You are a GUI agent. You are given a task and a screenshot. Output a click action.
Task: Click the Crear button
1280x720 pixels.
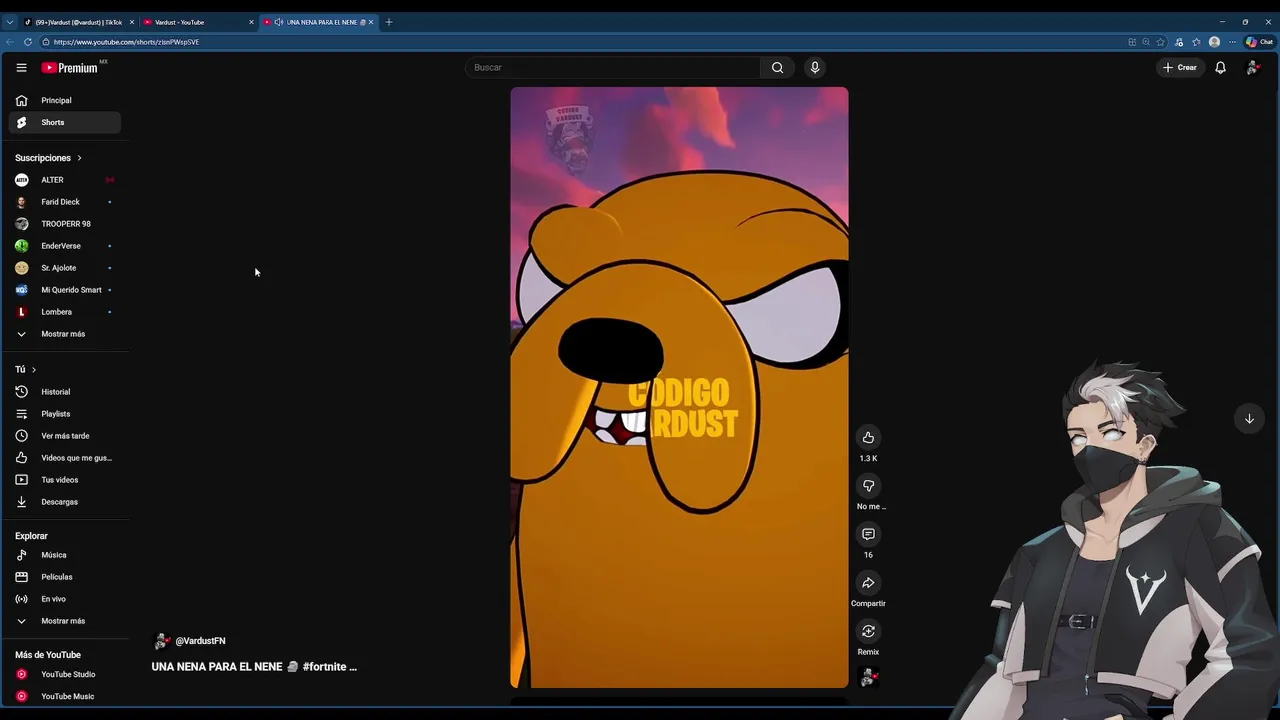pyautogui.click(x=1180, y=67)
